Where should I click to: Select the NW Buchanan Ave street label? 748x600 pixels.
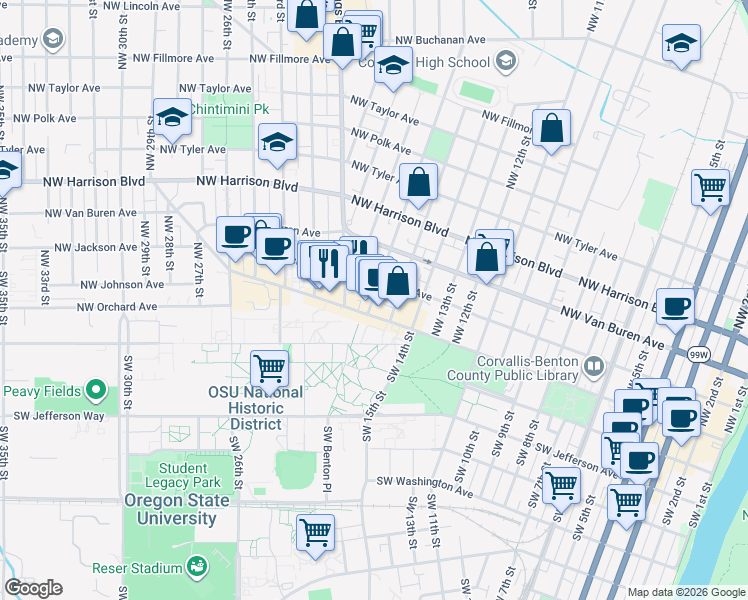pos(440,40)
